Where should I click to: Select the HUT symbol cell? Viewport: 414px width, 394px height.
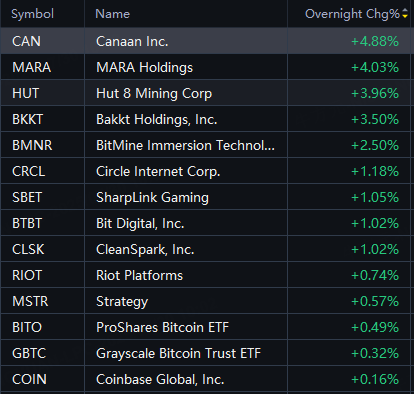click(26, 93)
